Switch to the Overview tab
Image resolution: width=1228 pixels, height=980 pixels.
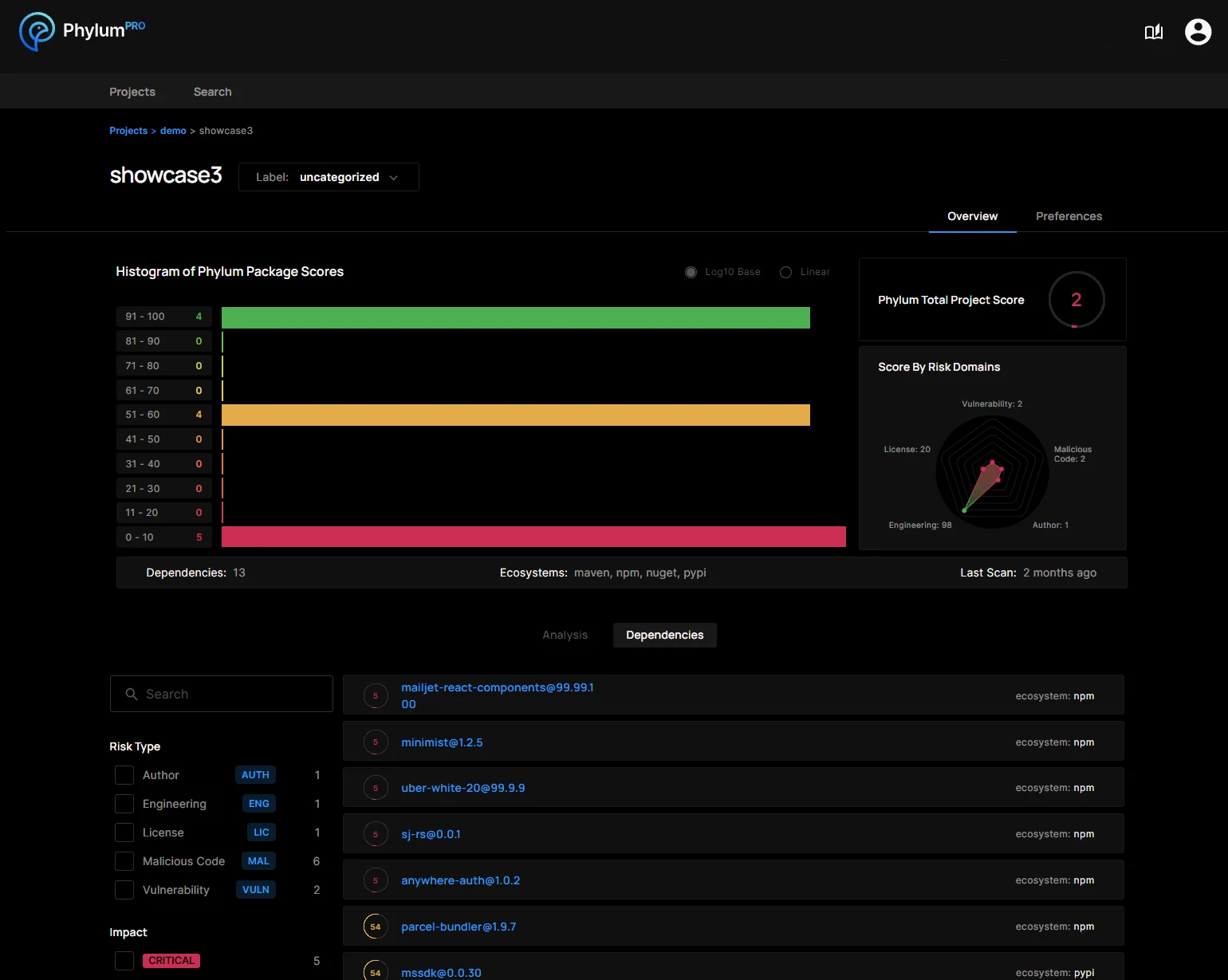pos(972,216)
